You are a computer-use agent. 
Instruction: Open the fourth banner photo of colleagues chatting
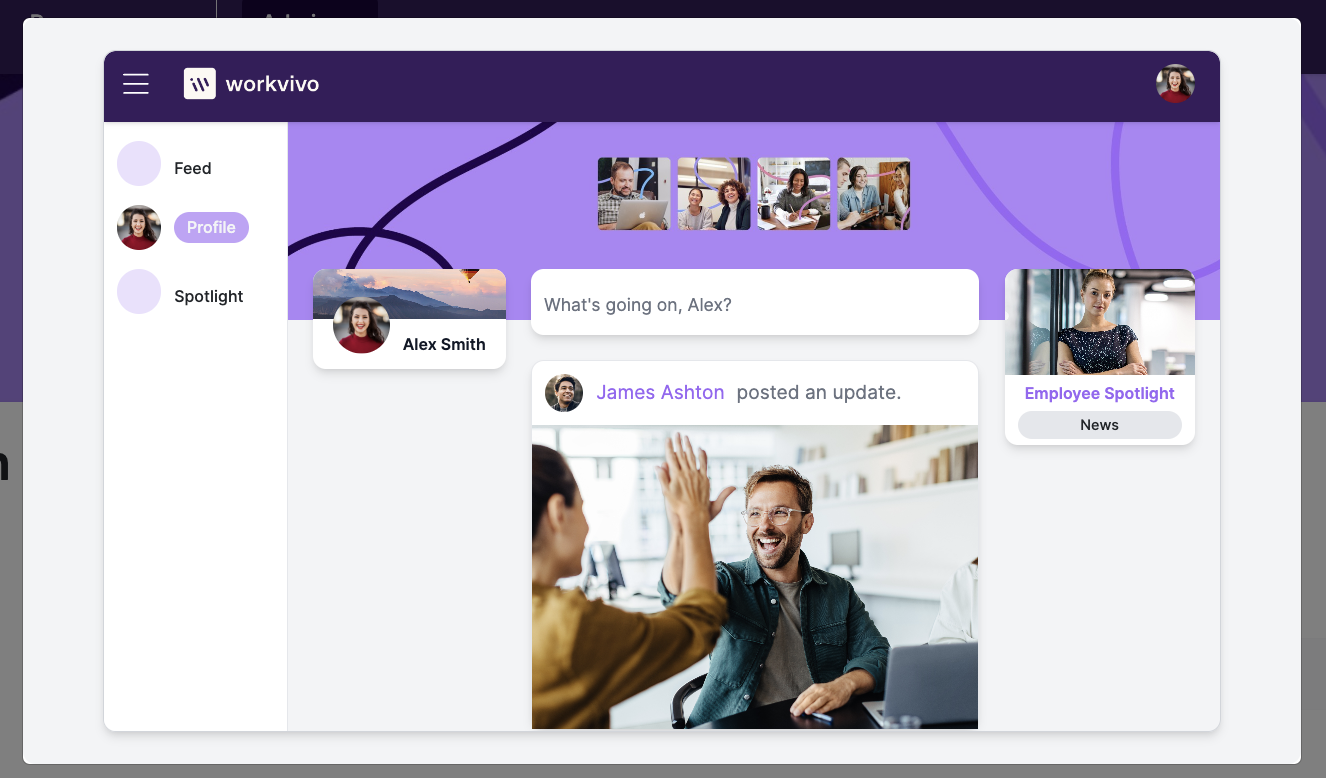[x=874, y=194]
